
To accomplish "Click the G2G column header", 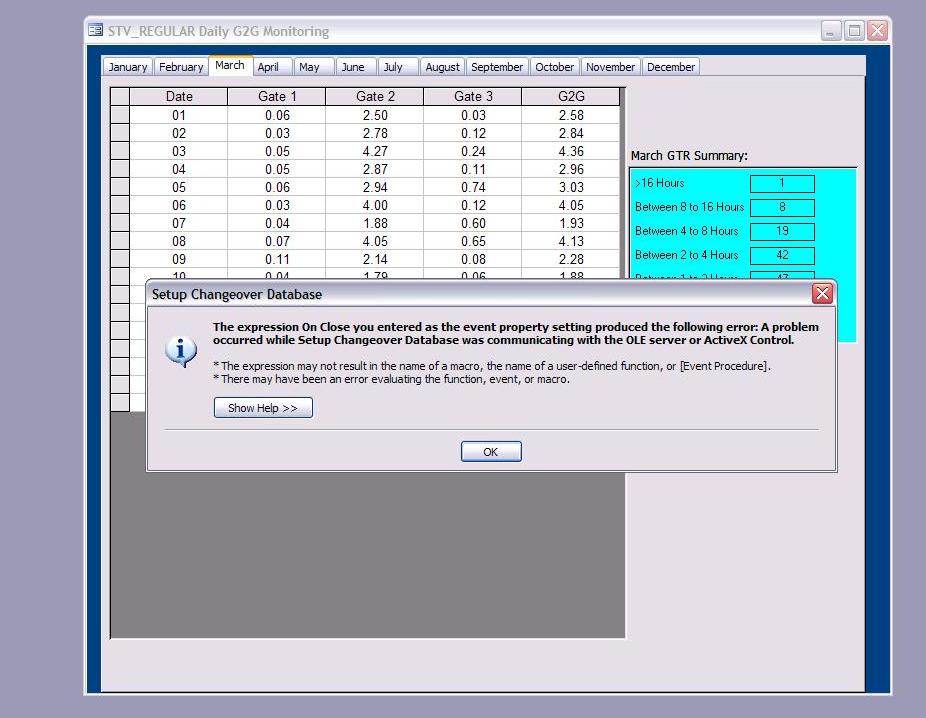I will pyautogui.click(x=571, y=96).
